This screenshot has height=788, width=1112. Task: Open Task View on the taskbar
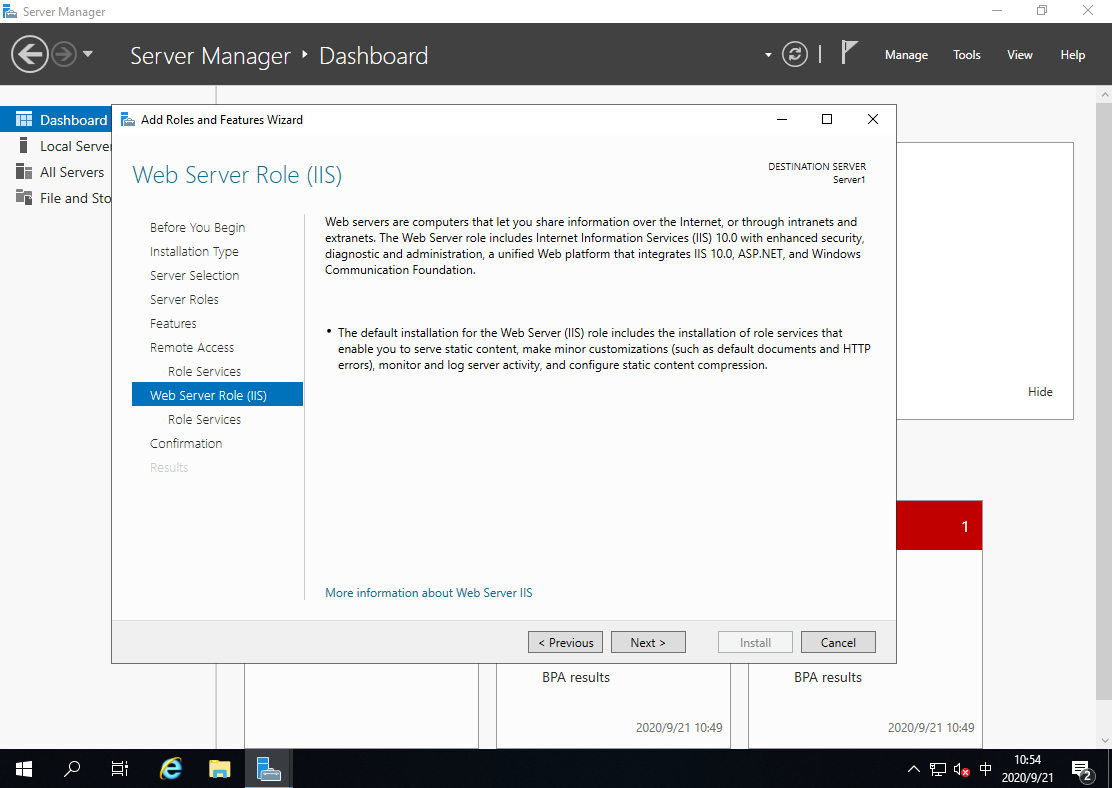[120, 768]
